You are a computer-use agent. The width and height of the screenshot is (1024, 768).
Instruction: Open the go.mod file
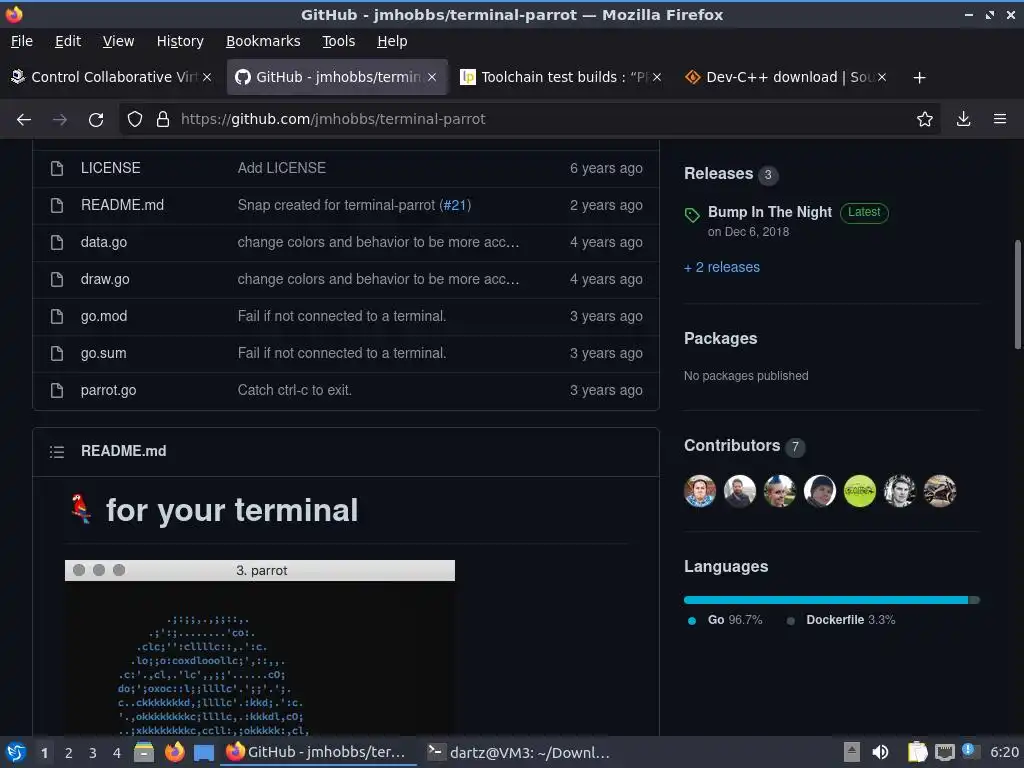pyautogui.click(x=104, y=316)
